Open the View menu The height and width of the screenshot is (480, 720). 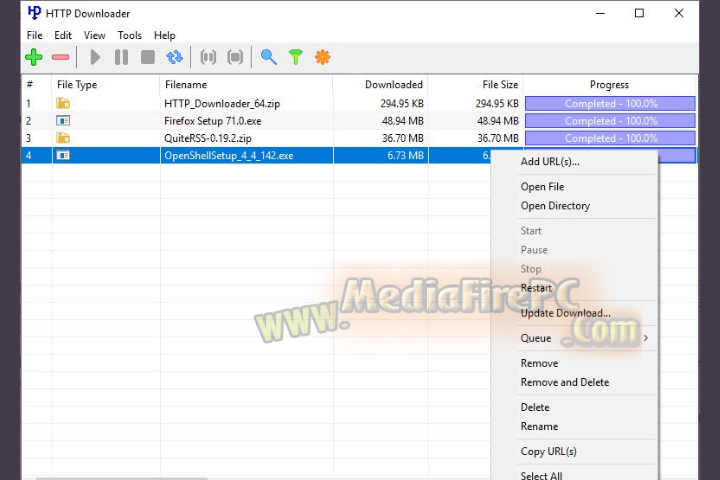pyautogui.click(x=95, y=35)
